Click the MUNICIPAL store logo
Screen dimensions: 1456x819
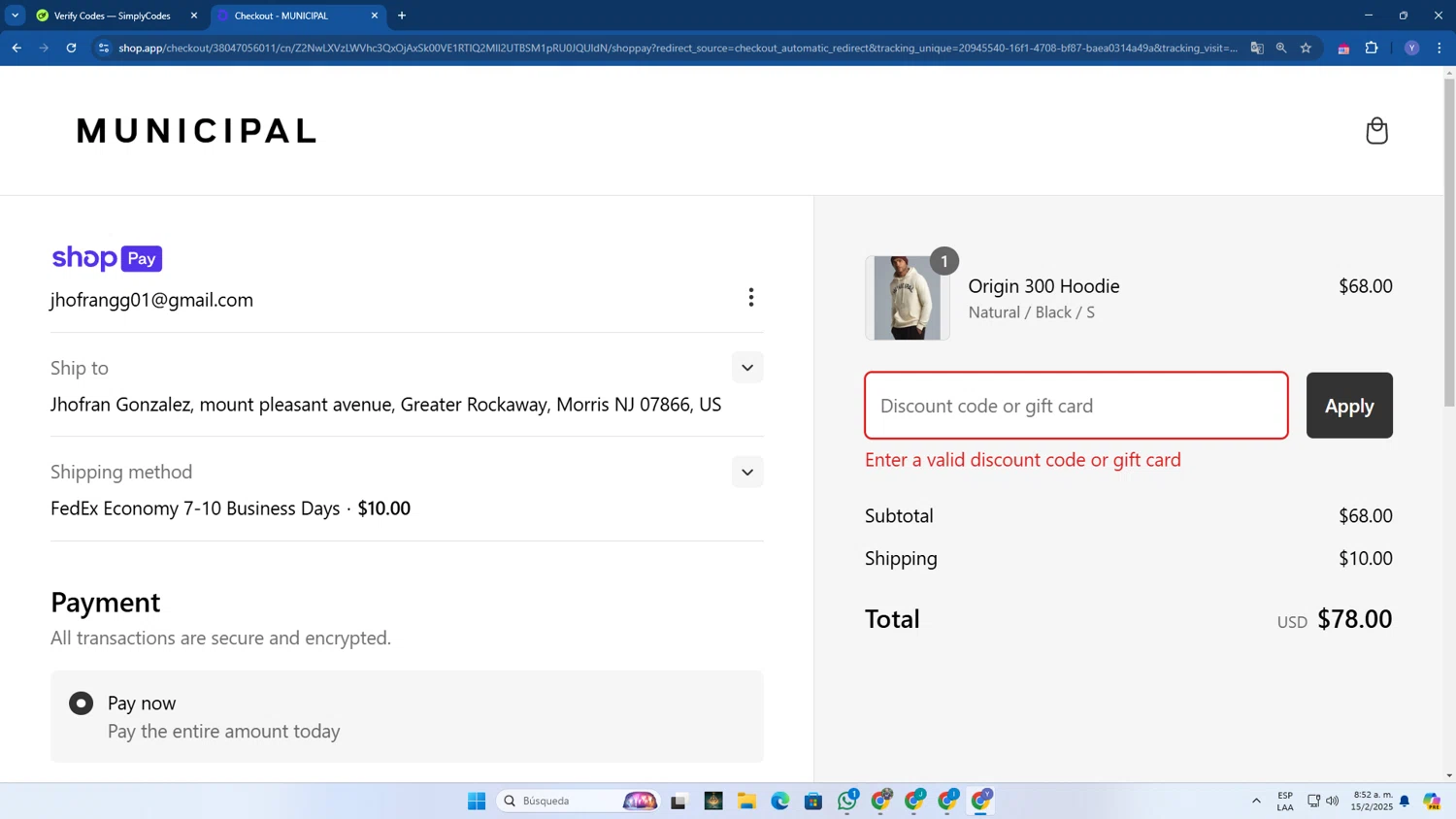tap(196, 131)
